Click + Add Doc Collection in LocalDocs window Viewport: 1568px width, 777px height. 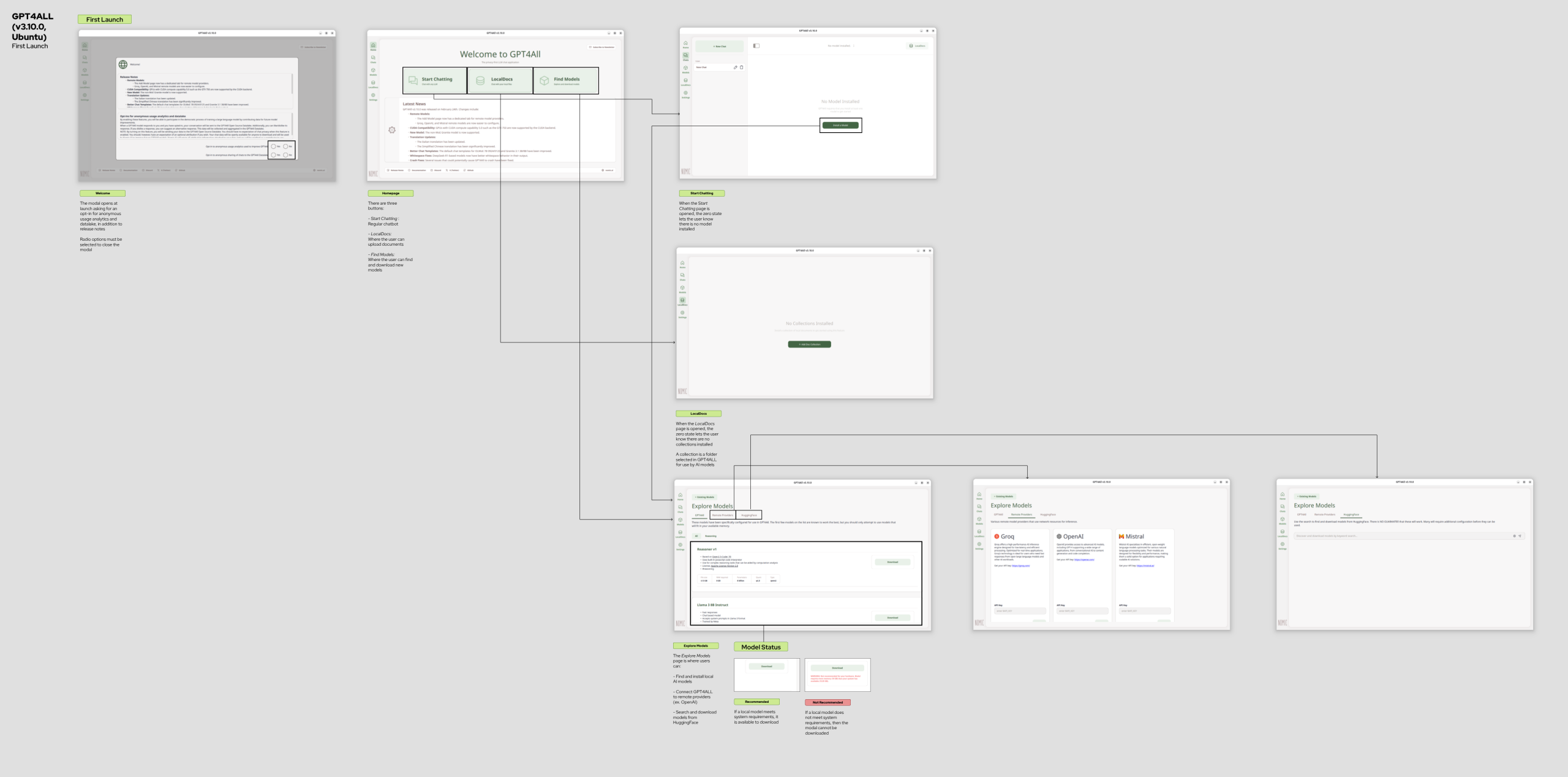[809, 344]
